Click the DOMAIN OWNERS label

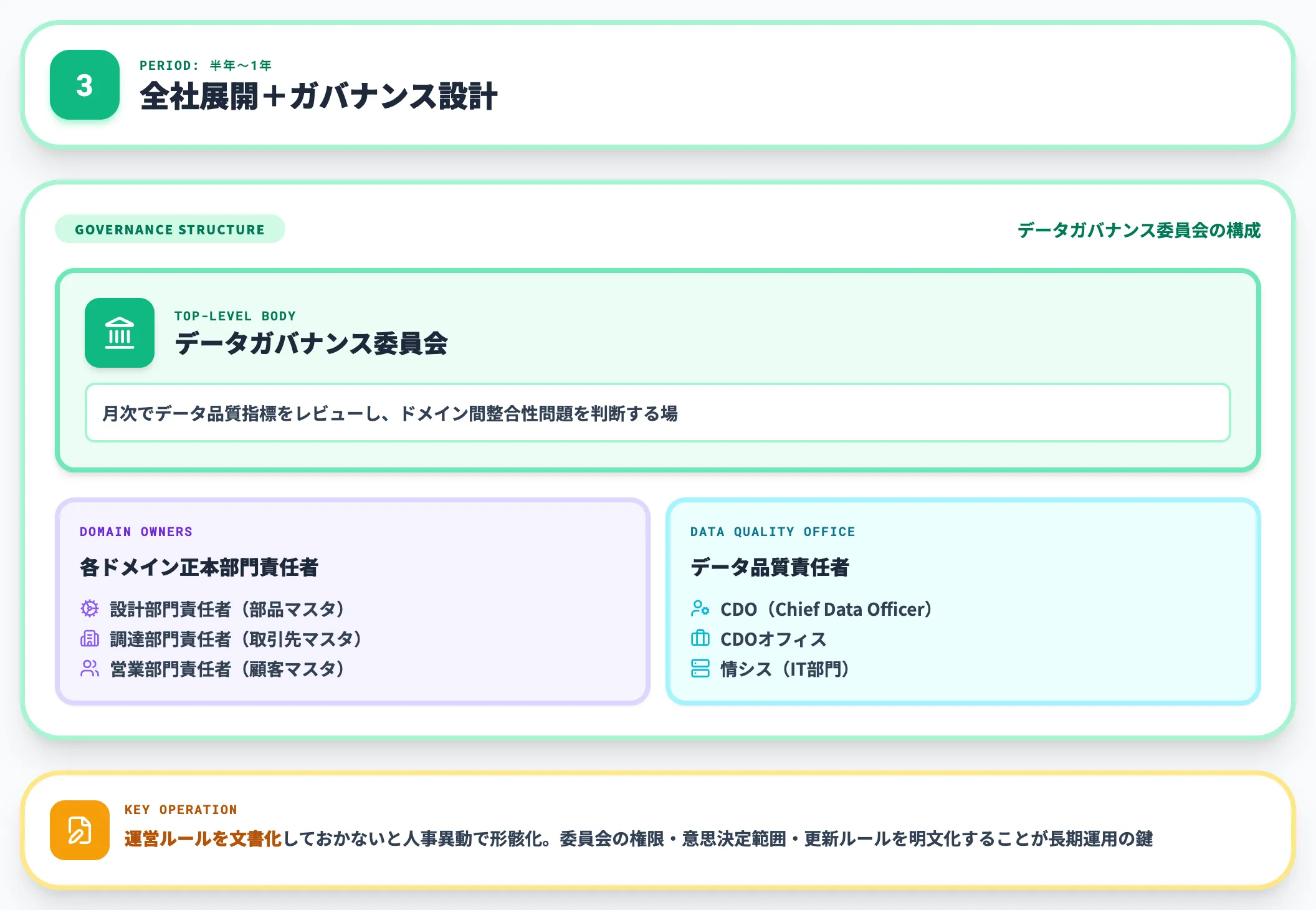[136, 532]
